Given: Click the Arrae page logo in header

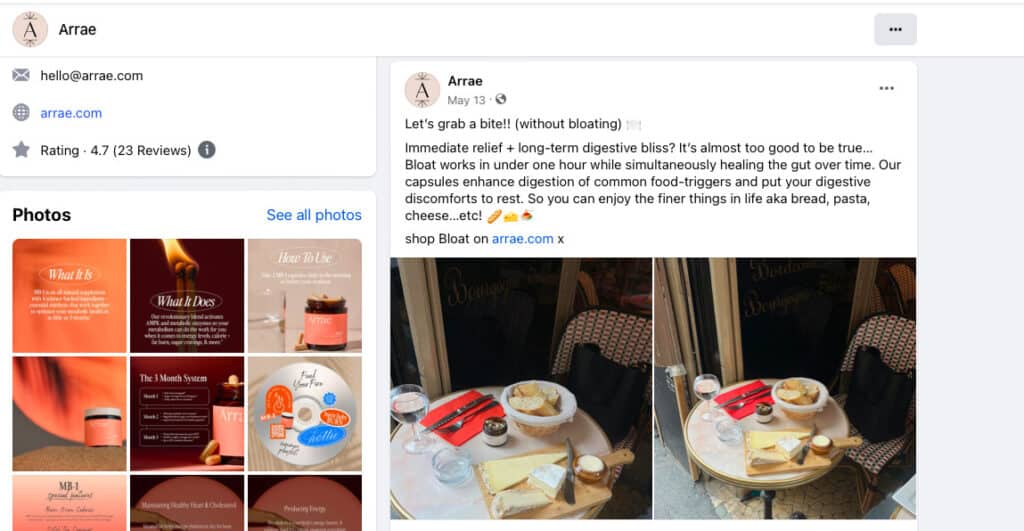Looking at the screenshot, I should [x=30, y=29].
